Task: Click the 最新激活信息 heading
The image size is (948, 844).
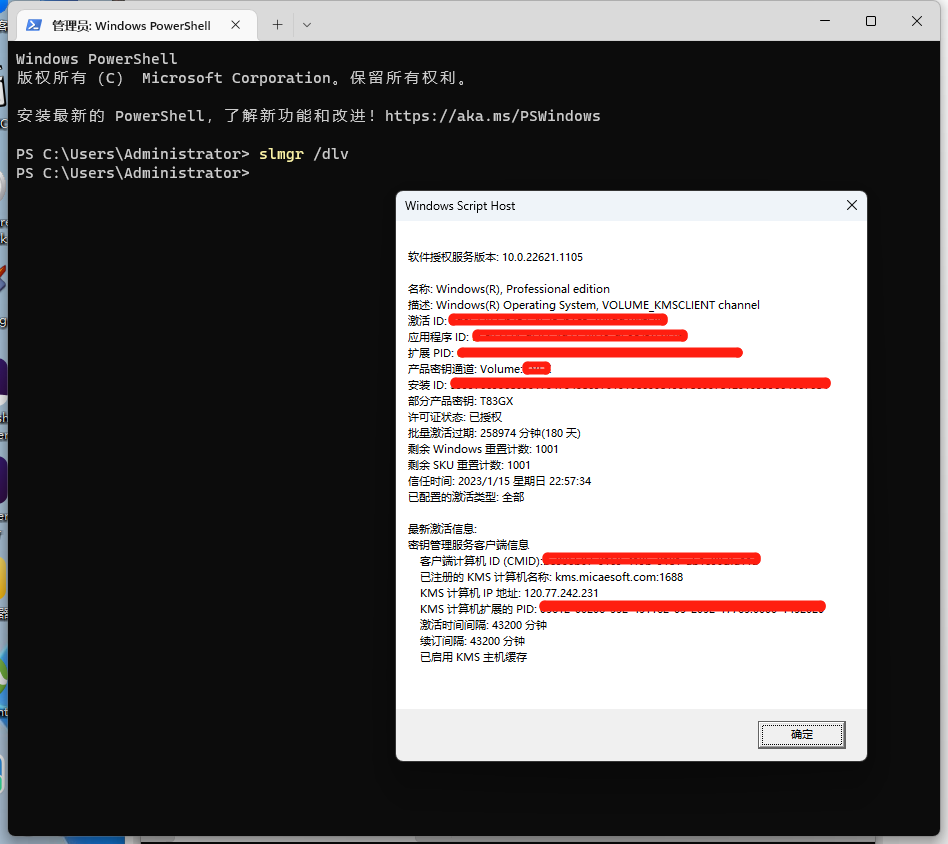Action: (443, 529)
